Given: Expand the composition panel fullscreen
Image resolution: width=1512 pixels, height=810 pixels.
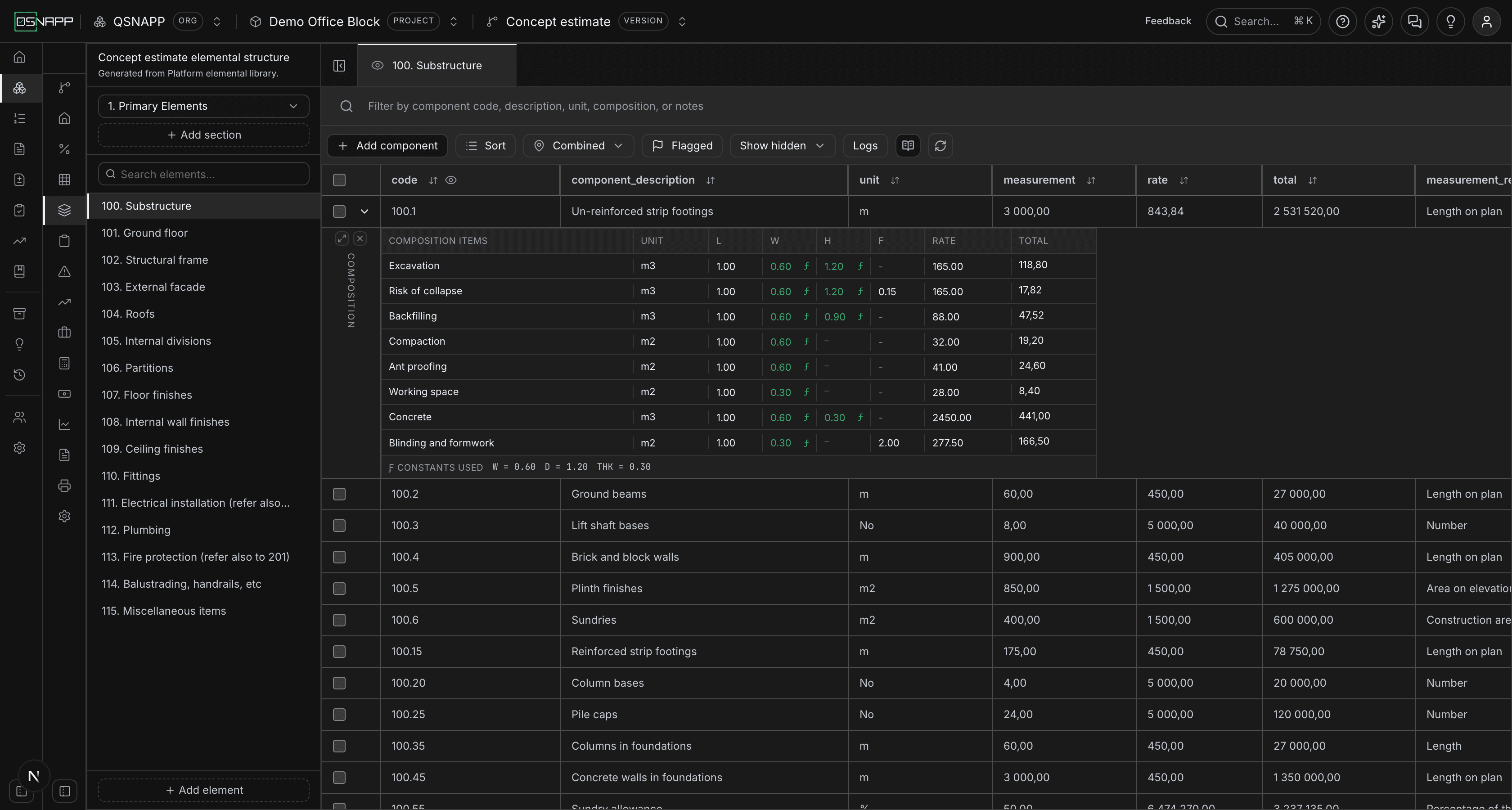Looking at the screenshot, I should tap(342, 238).
